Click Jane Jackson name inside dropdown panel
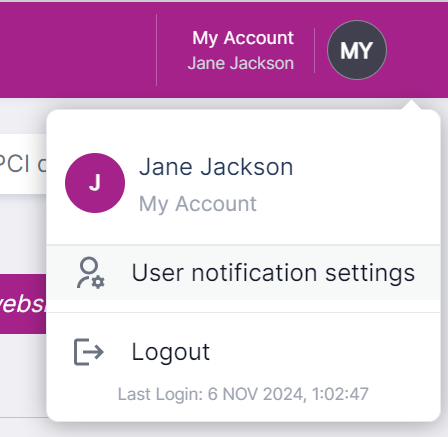448x437 pixels. [216, 167]
